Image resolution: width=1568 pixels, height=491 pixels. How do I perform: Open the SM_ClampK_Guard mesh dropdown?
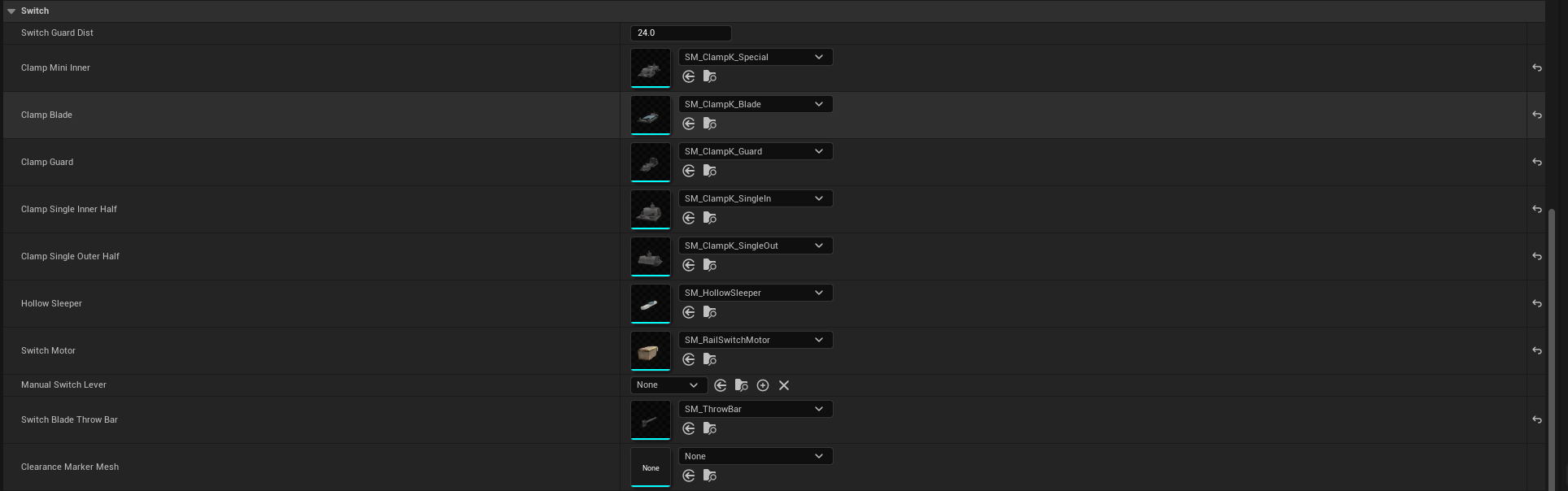point(755,152)
